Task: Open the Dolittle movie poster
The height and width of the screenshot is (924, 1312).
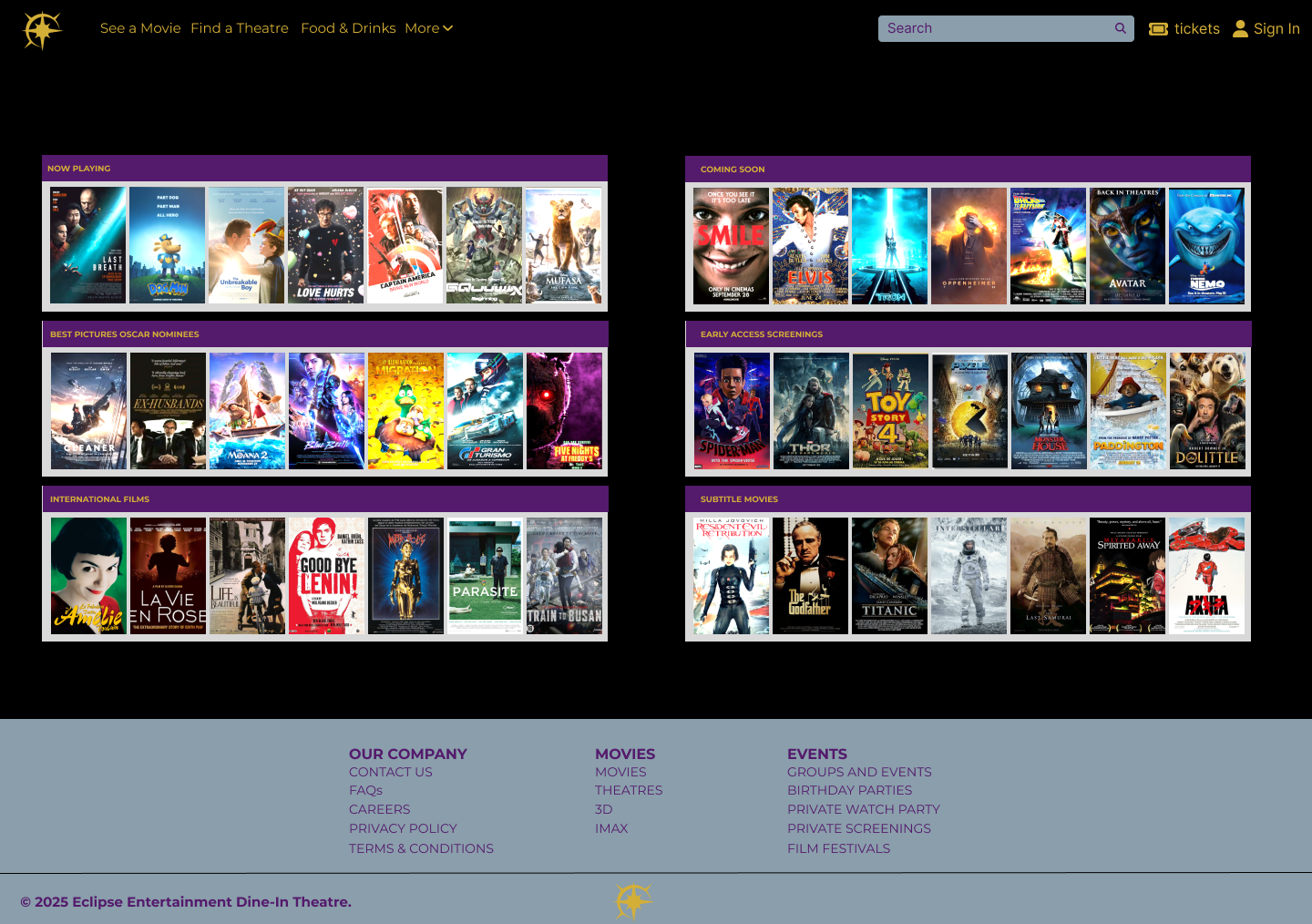Action: click(1207, 411)
